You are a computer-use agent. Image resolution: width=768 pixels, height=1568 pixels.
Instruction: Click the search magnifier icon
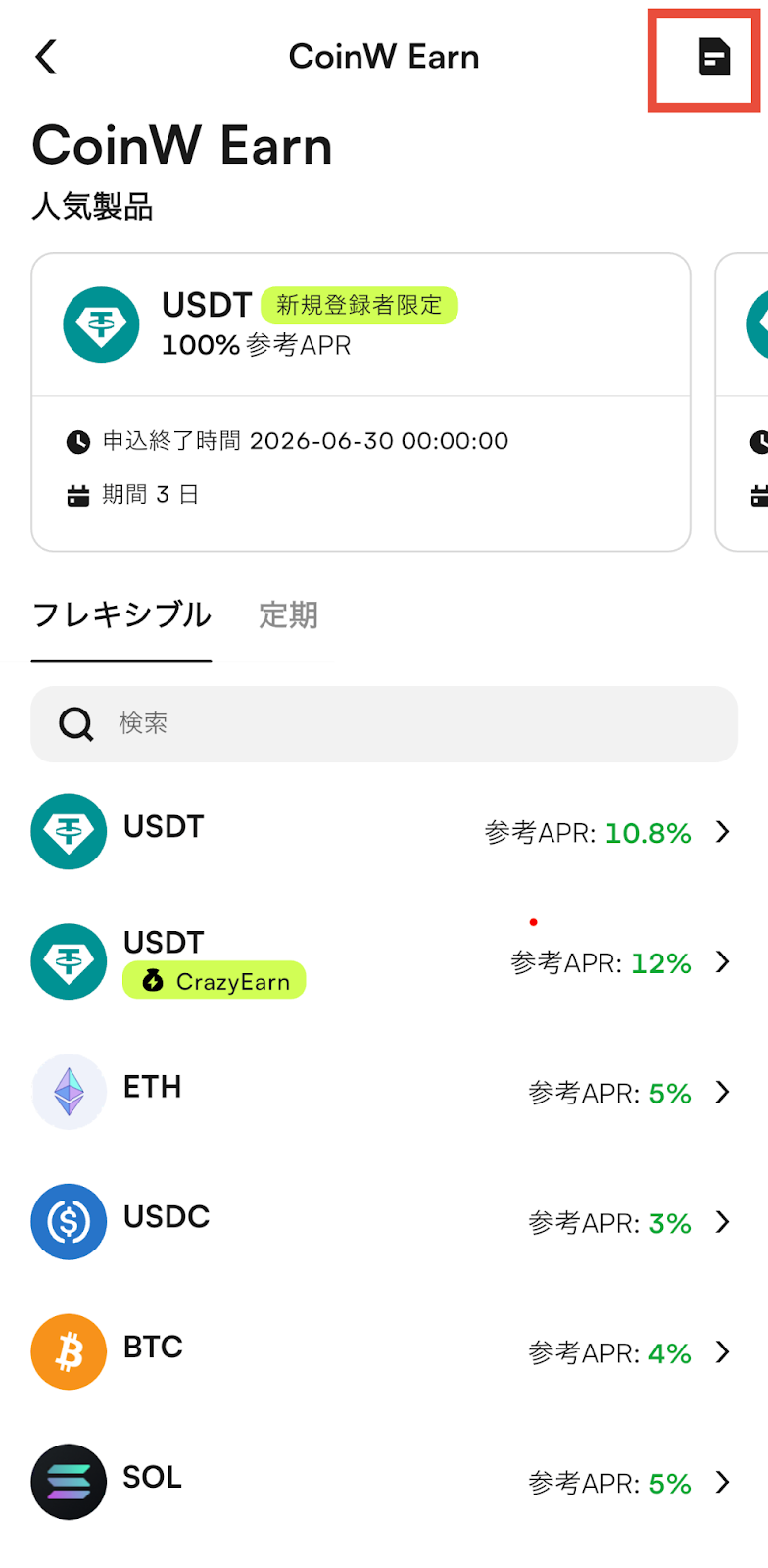[75, 724]
